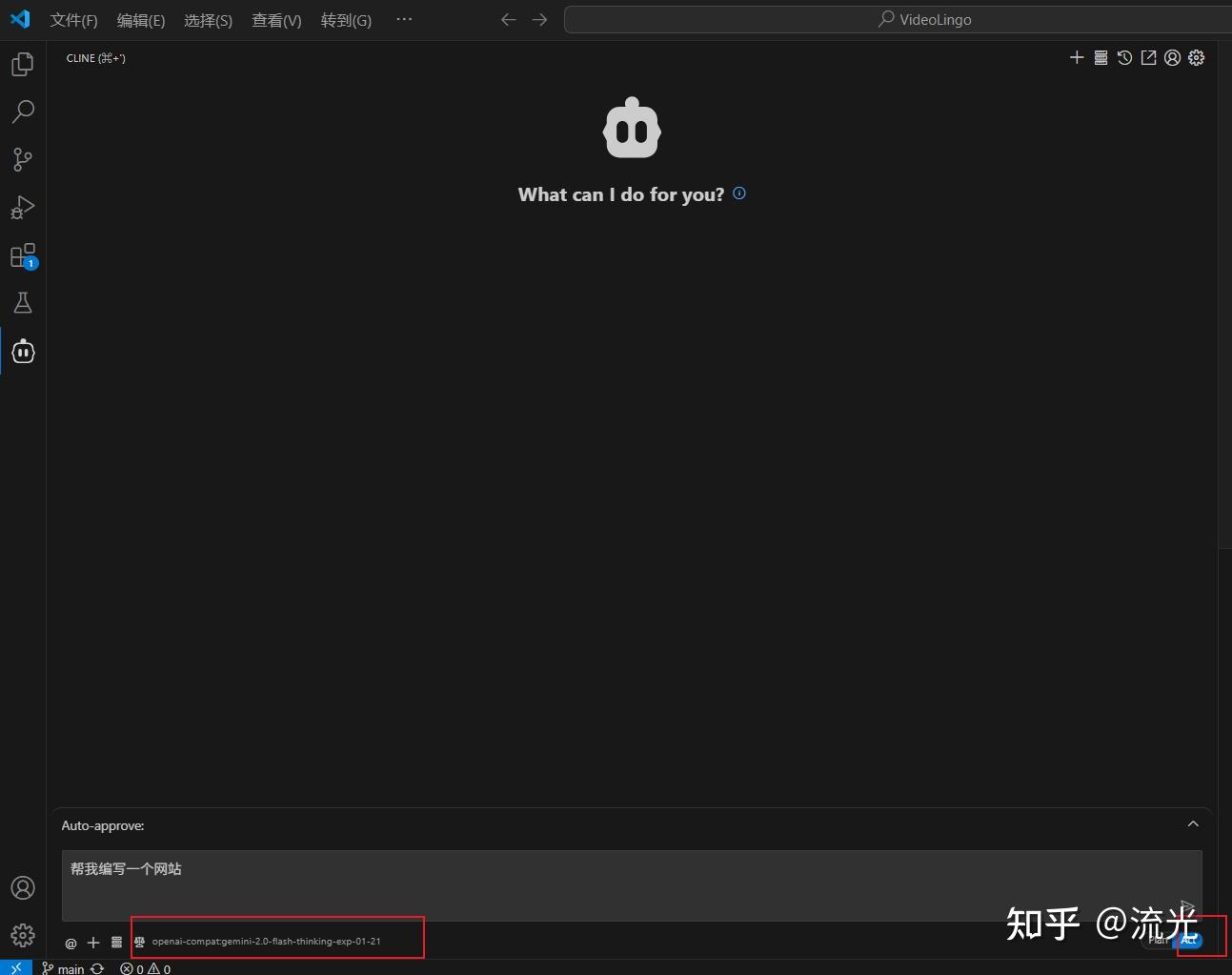Click the info icon beside the greeting
This screenshot has height=975, width=1232.
click(x=739, y=193)
